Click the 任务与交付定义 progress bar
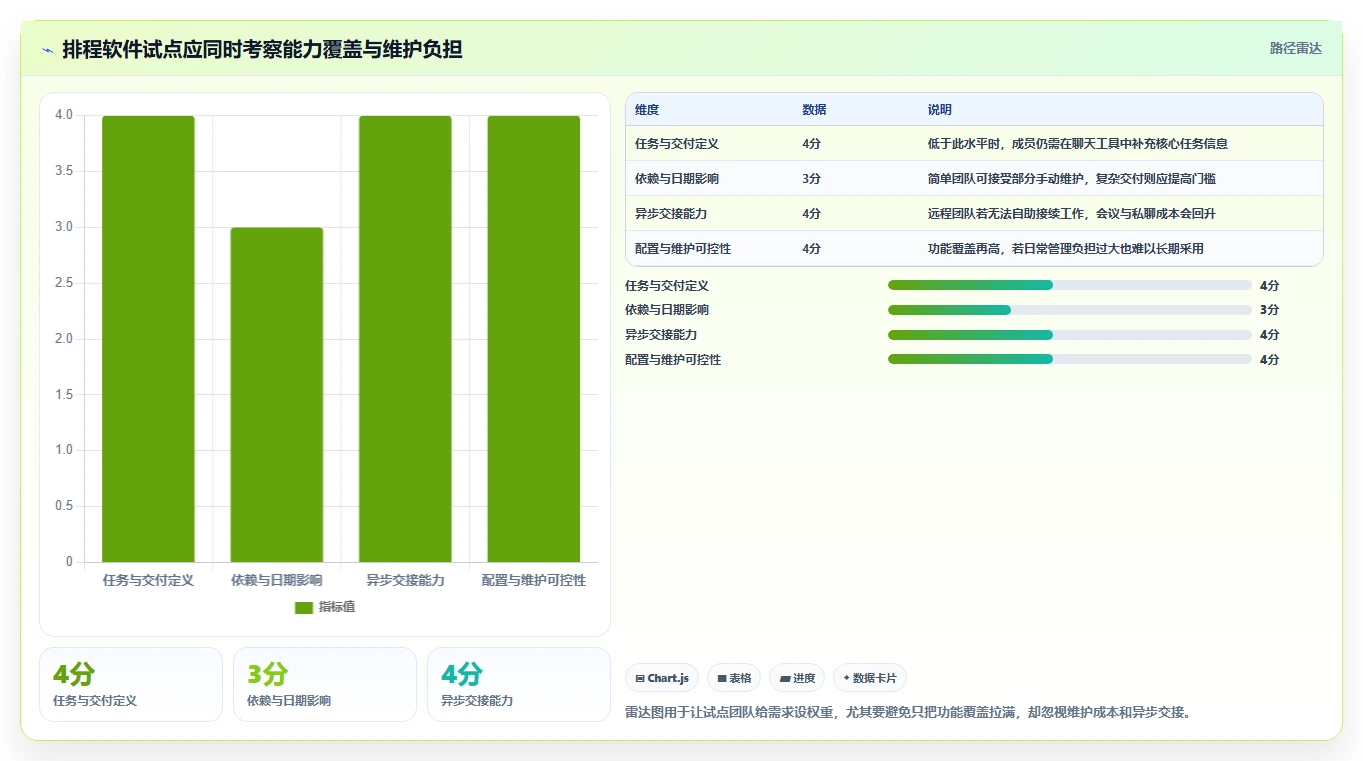 coord(1070,285)
